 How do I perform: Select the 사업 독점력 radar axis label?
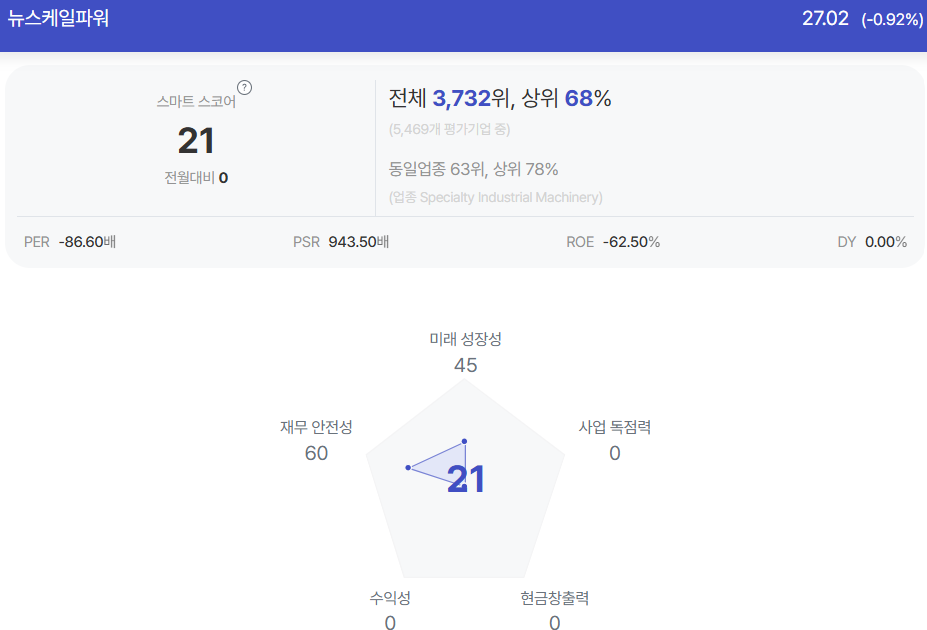[615, 427]
